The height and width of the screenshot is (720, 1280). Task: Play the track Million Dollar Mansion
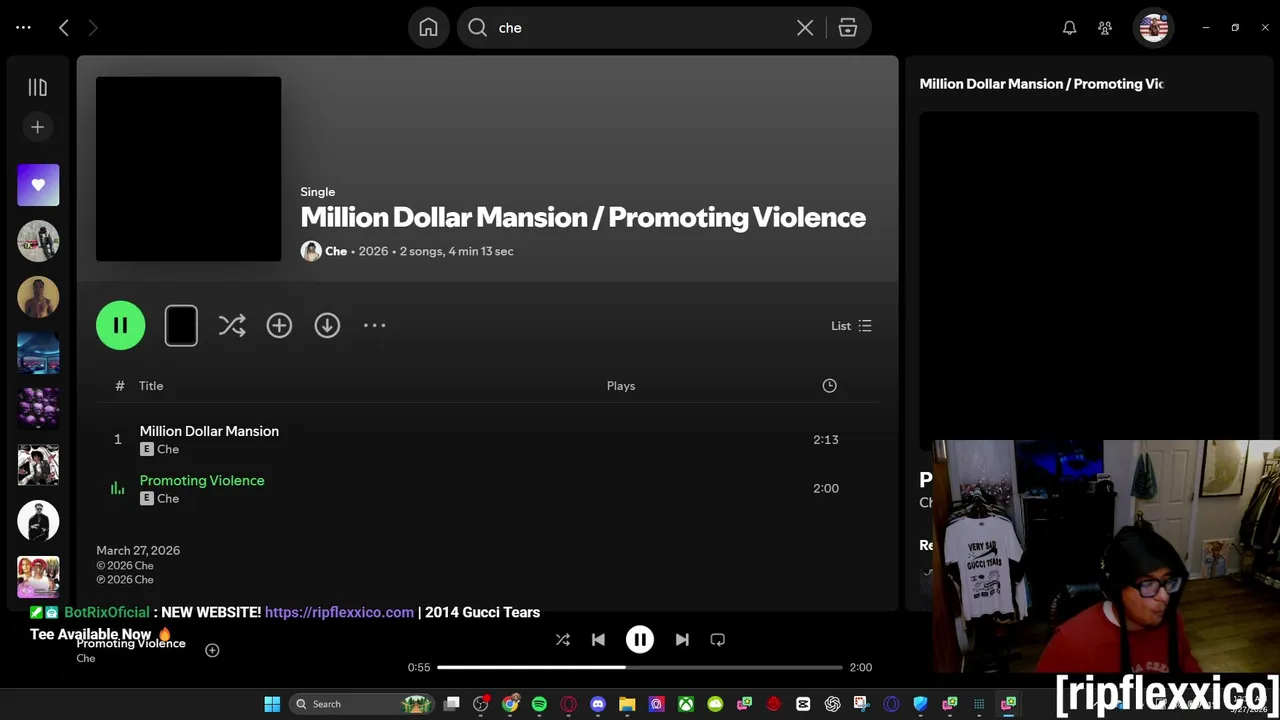tap(209, 431)
